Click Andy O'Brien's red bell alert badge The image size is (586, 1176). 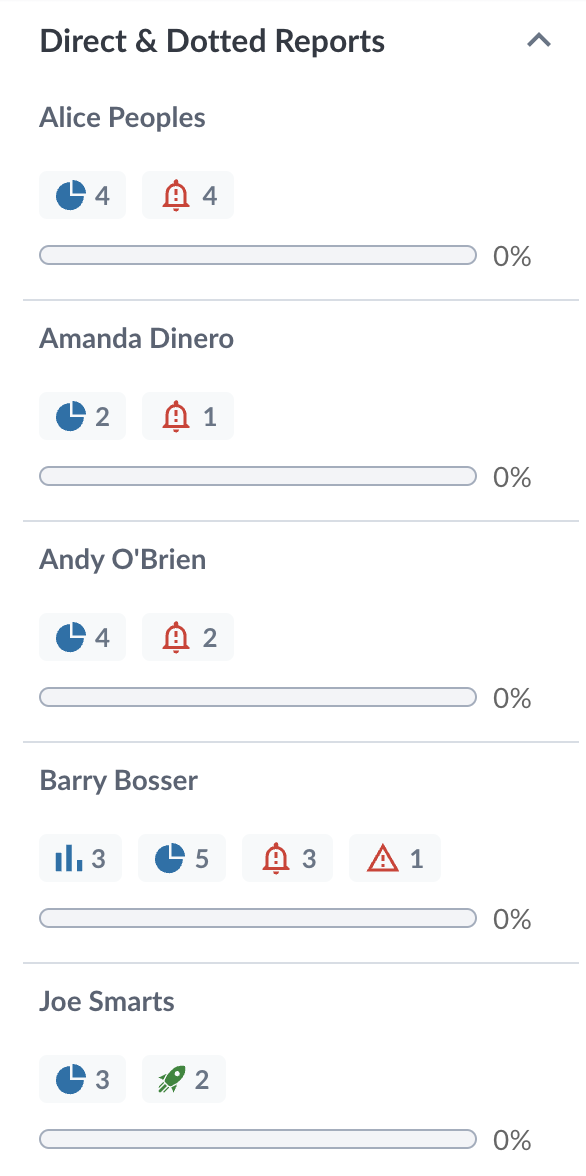coord(188,638)
